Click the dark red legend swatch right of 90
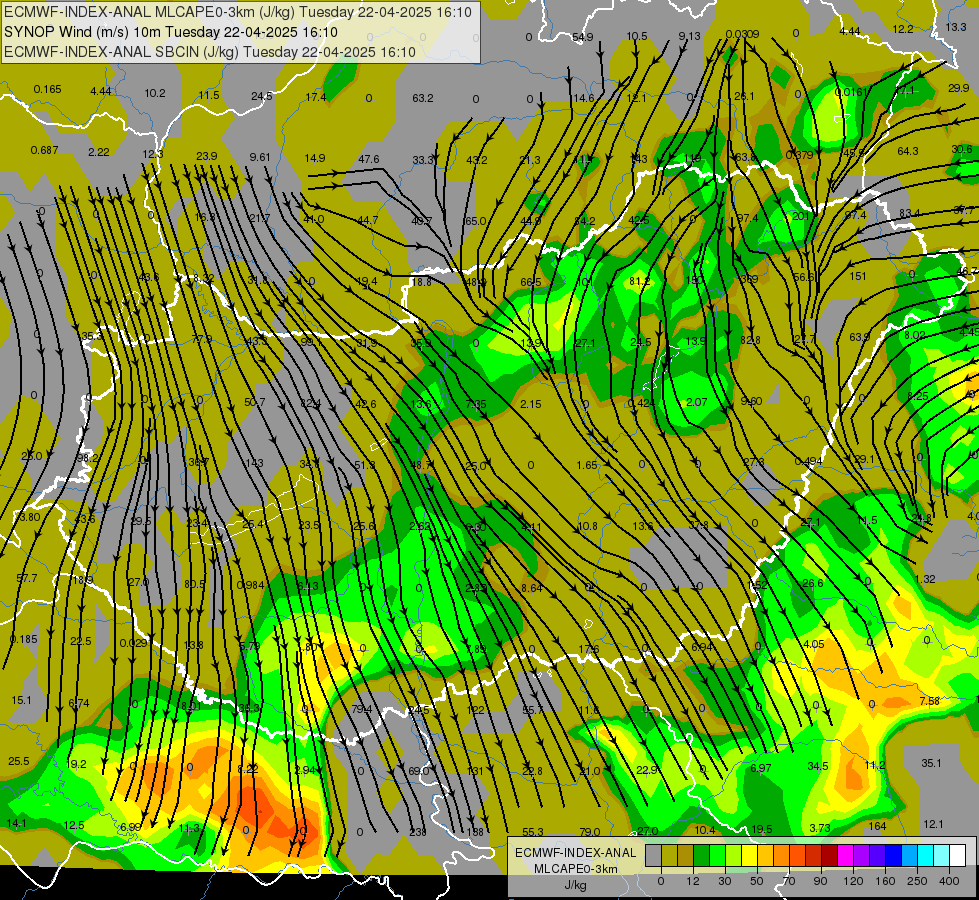Screen dimensions: 979x900 (830, 855)
